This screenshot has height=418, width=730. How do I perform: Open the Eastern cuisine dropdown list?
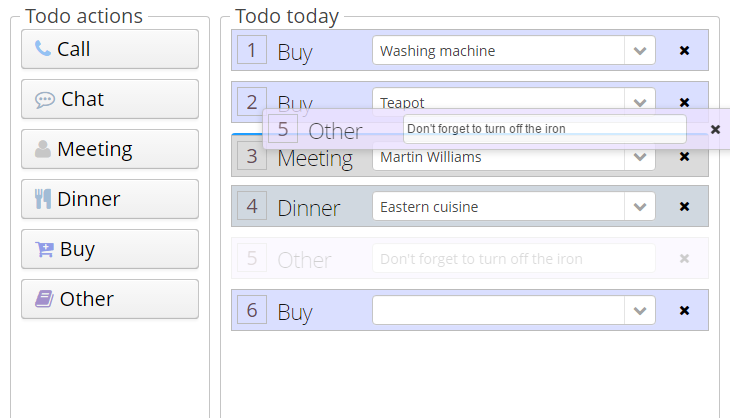(639, 206)
